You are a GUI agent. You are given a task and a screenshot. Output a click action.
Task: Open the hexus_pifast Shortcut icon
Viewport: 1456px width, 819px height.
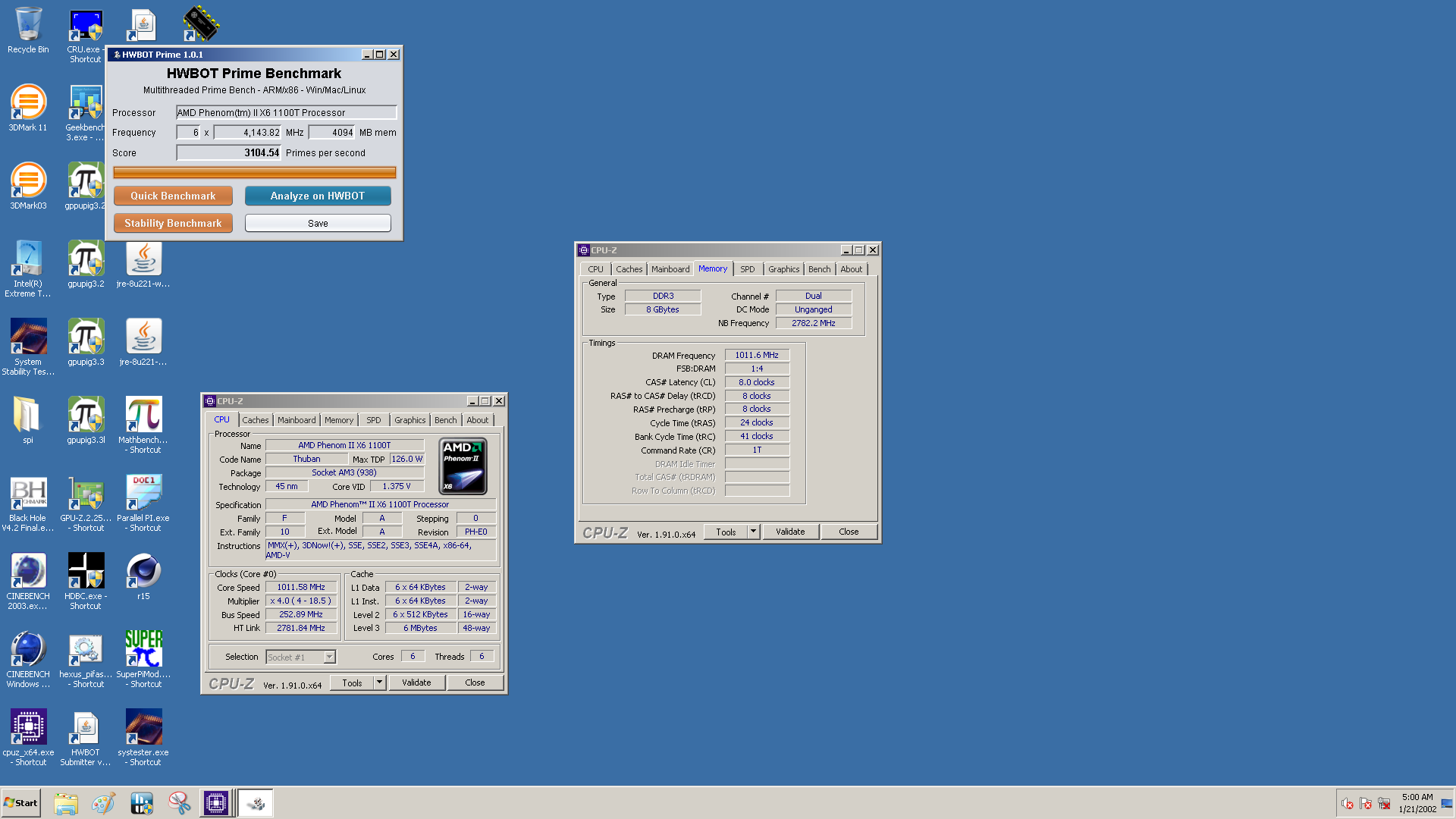pyautogui.click(x=86, y=659)
